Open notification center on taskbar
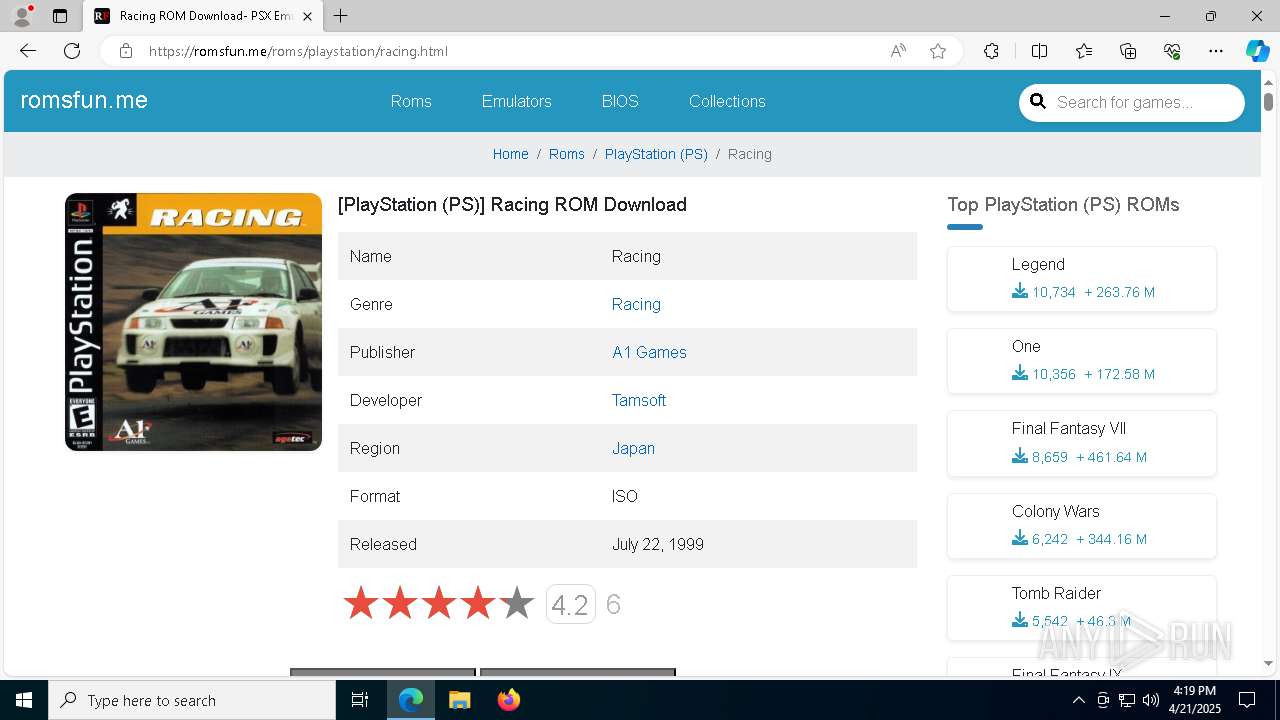Image resolution: width=1280 pixels, height=720 pixels. (x=1247, y=700)
